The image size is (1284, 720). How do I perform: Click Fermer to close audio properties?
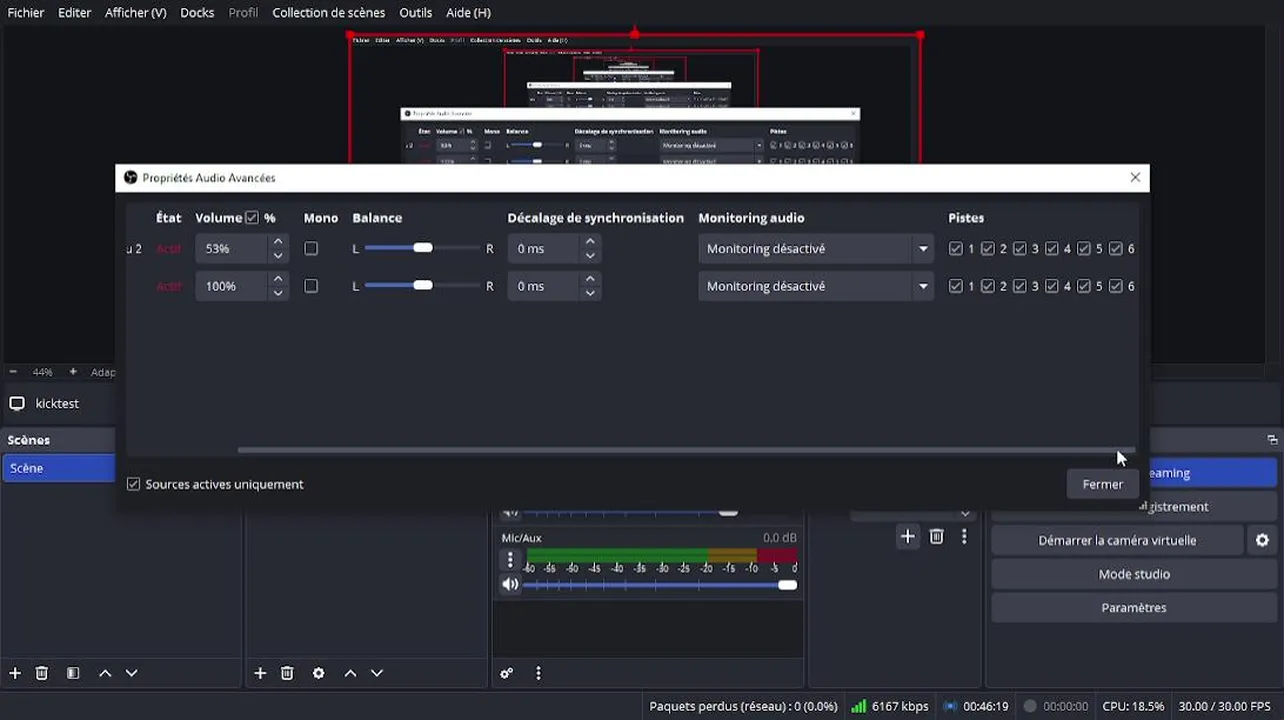click(x=1102, y=484)
